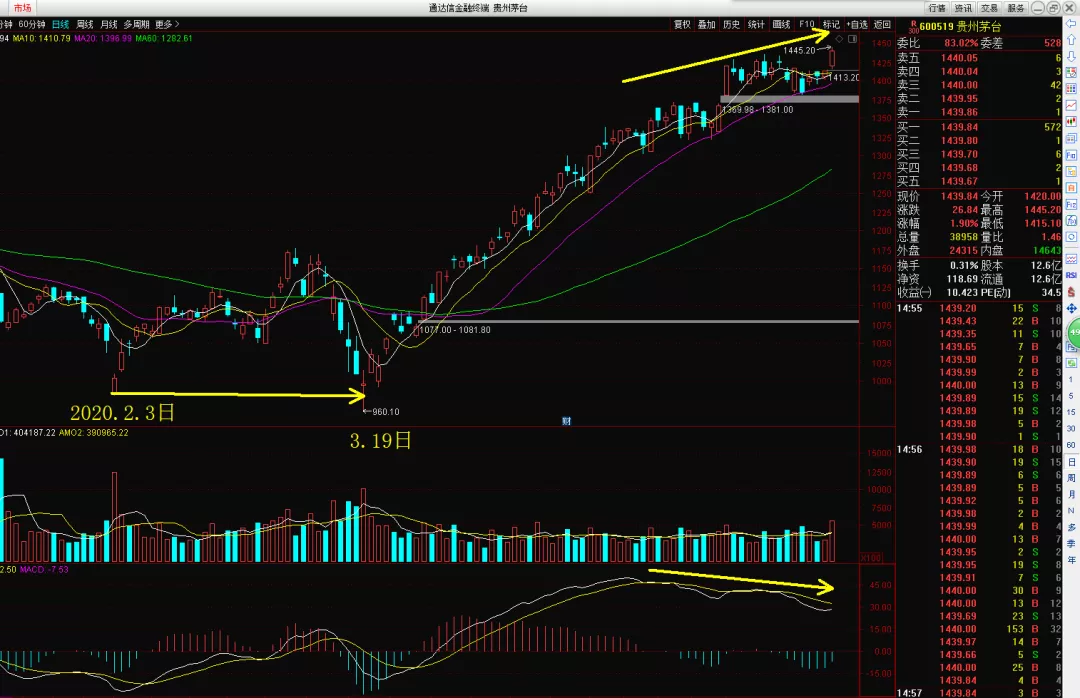Click the red trend line chart icon
The width and height of the screenshot is (1080, 698).
click(1071, 105)
